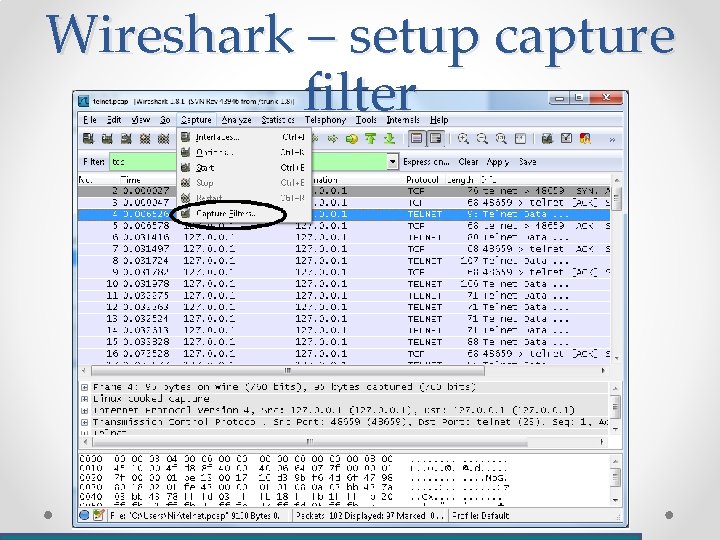The image size is (720, 540).
Task: Click the Capture options toolbar icon
Action: coord(107,138)
